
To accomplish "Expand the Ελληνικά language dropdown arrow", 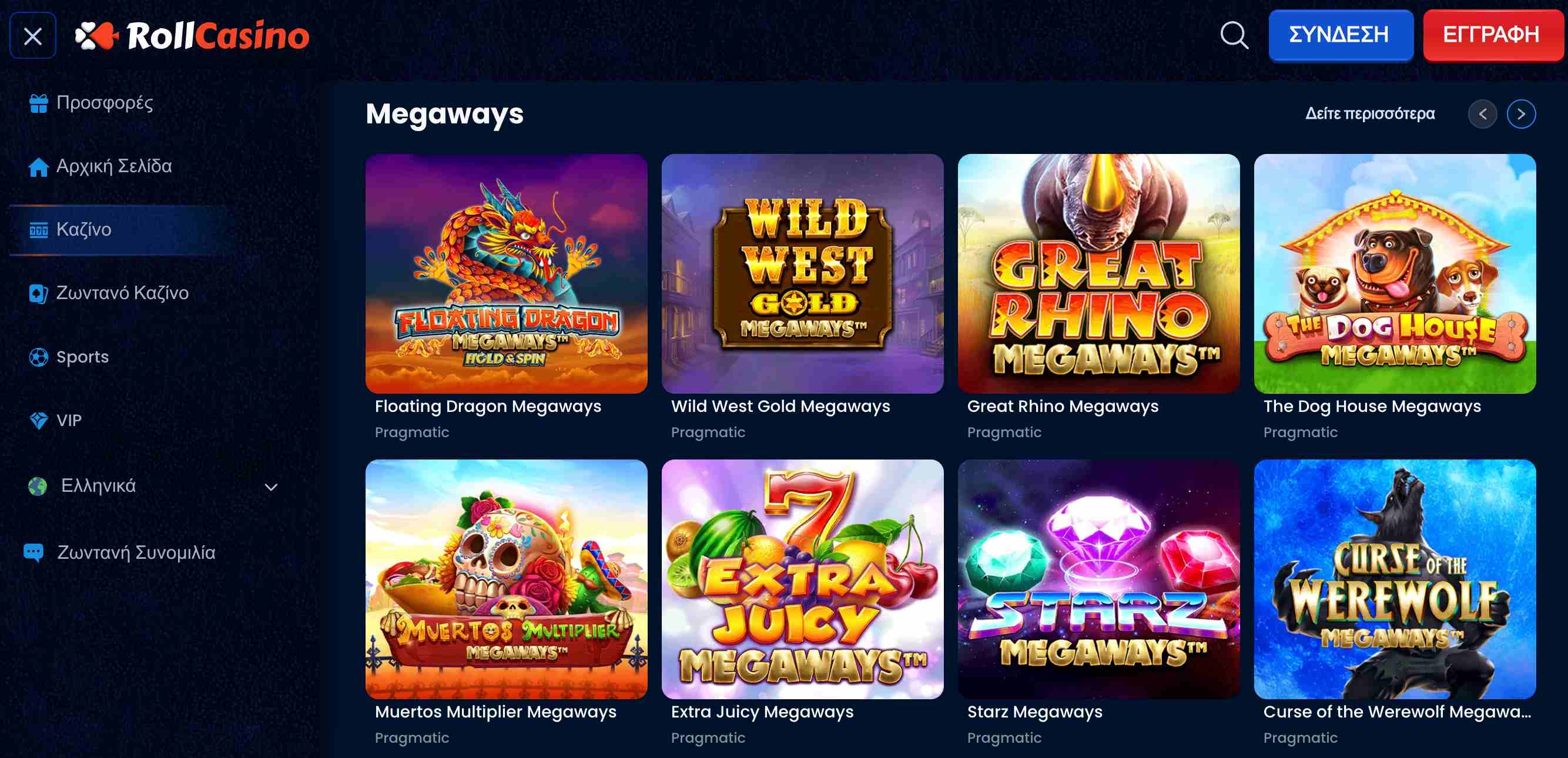I will pos(271,487).
